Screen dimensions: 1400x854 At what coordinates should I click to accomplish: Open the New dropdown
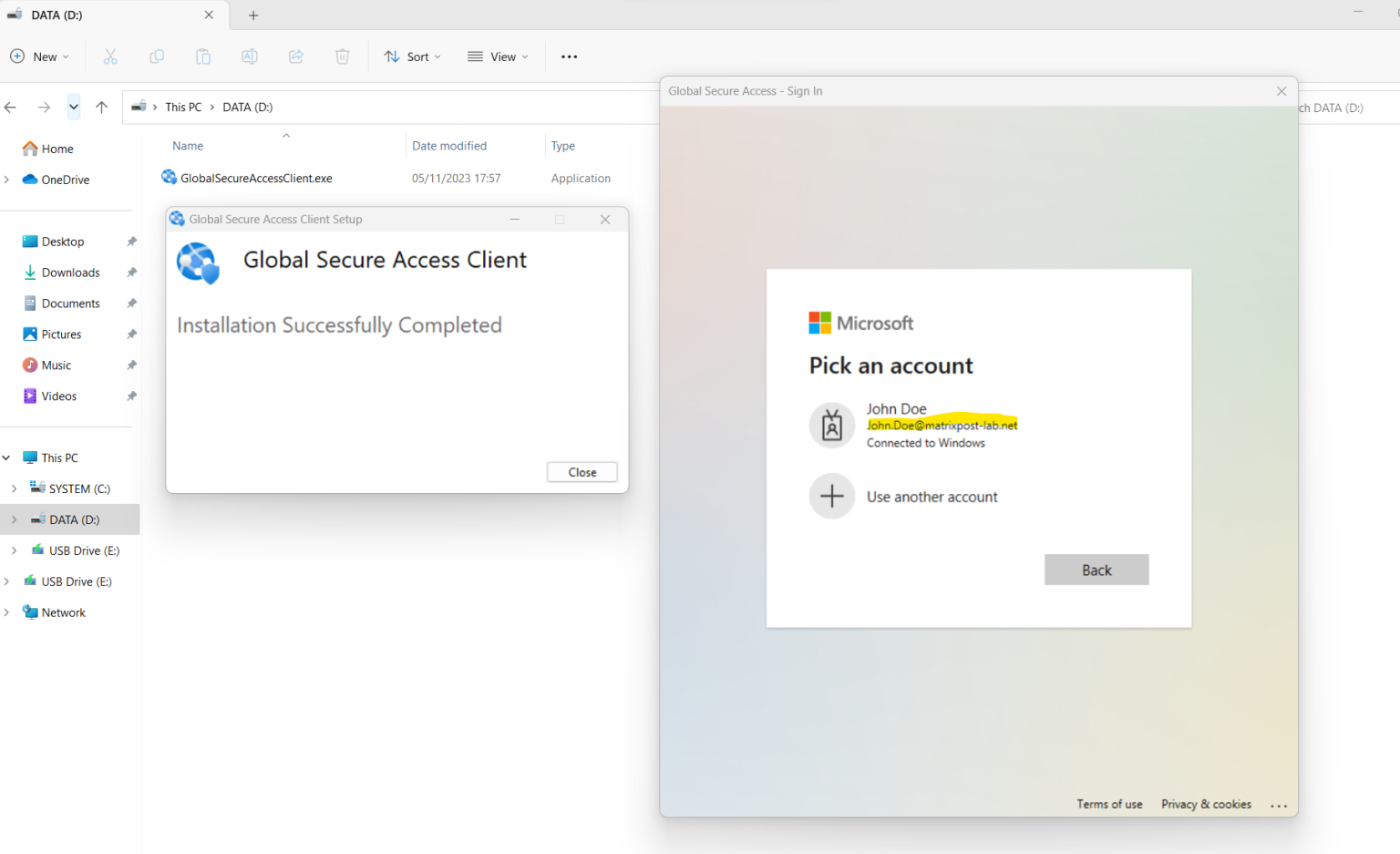coord(39,57)
